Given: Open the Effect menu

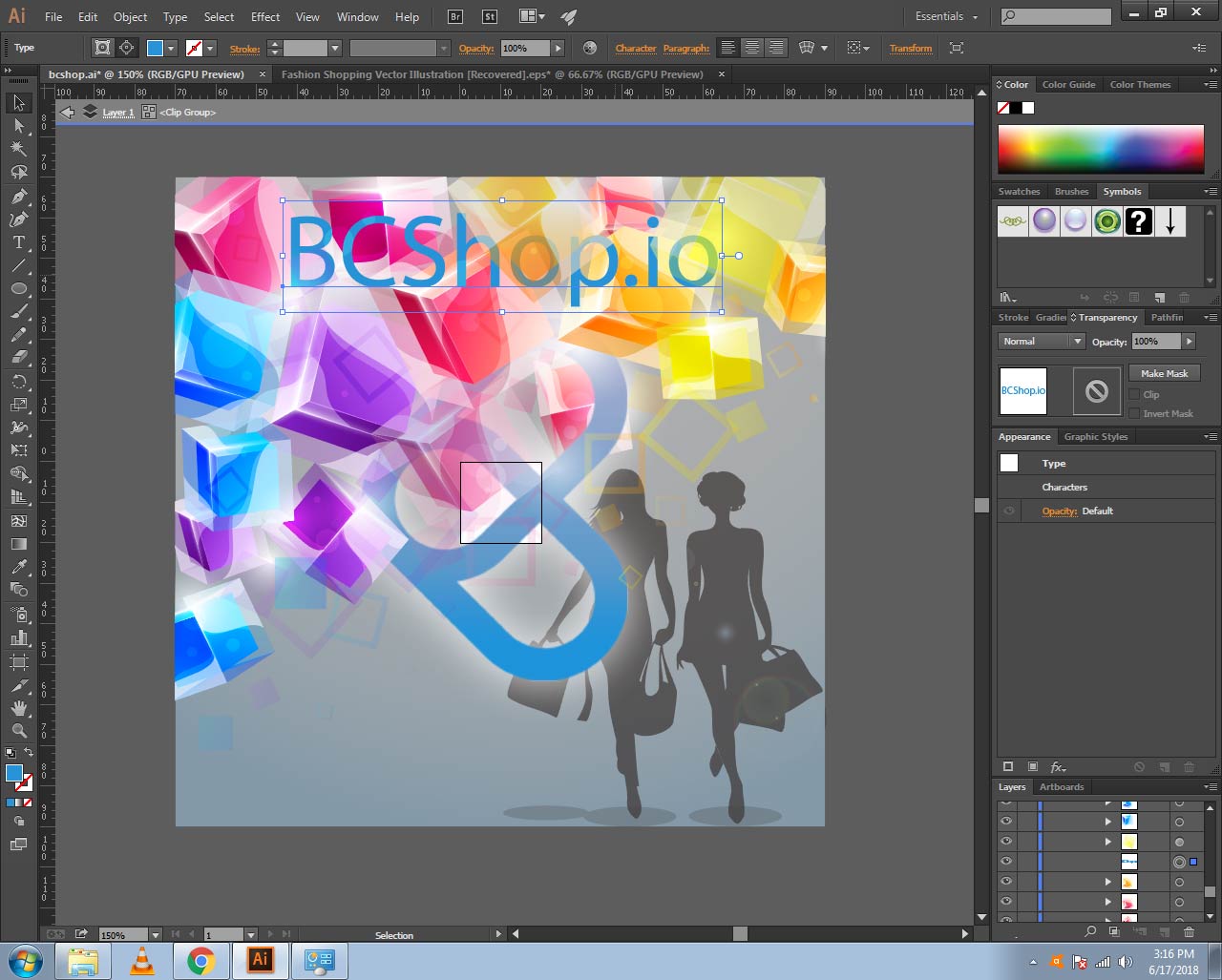Looking at the screenshot, I should (265, 16).
